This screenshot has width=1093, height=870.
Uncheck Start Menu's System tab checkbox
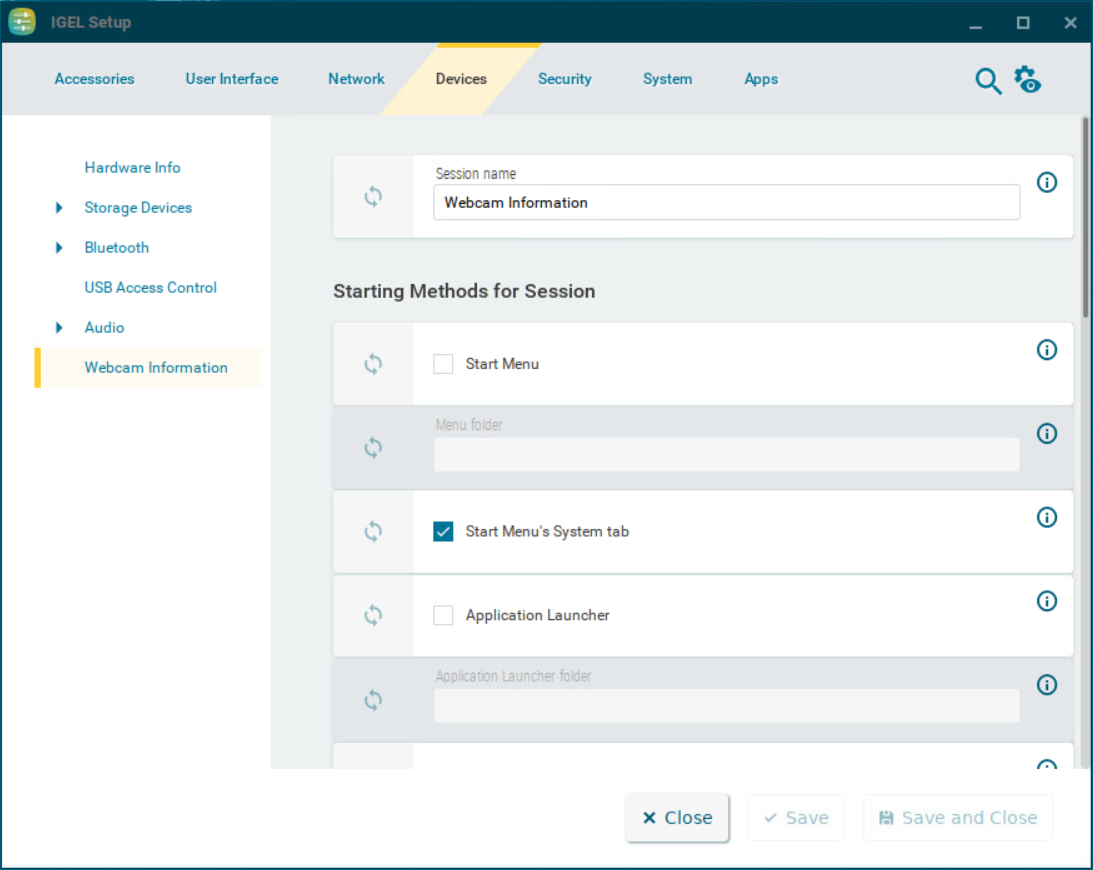(x=443, y=531)
